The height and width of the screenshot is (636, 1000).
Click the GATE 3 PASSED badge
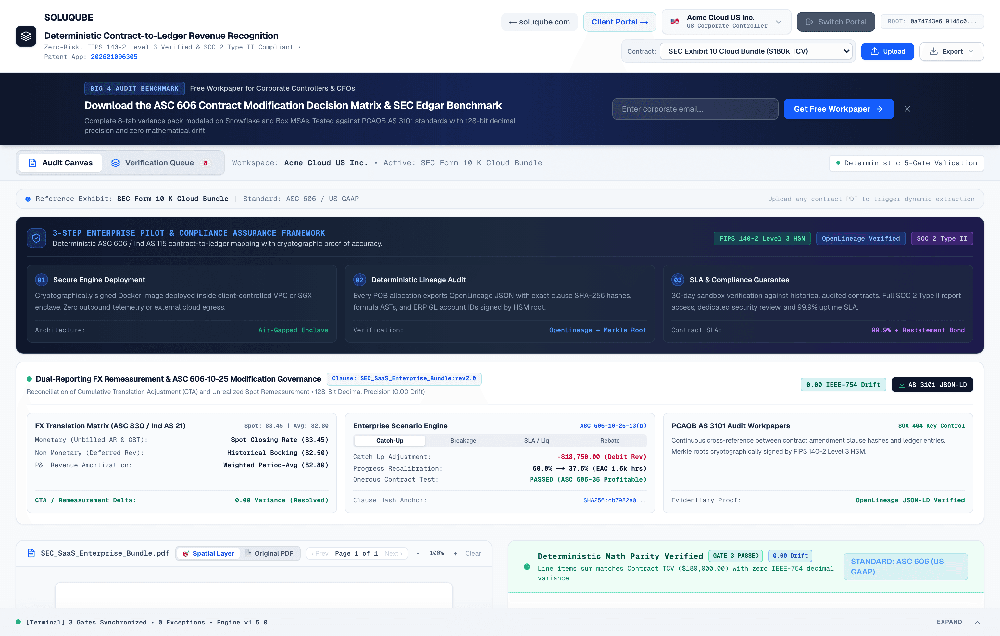(735, 556)
